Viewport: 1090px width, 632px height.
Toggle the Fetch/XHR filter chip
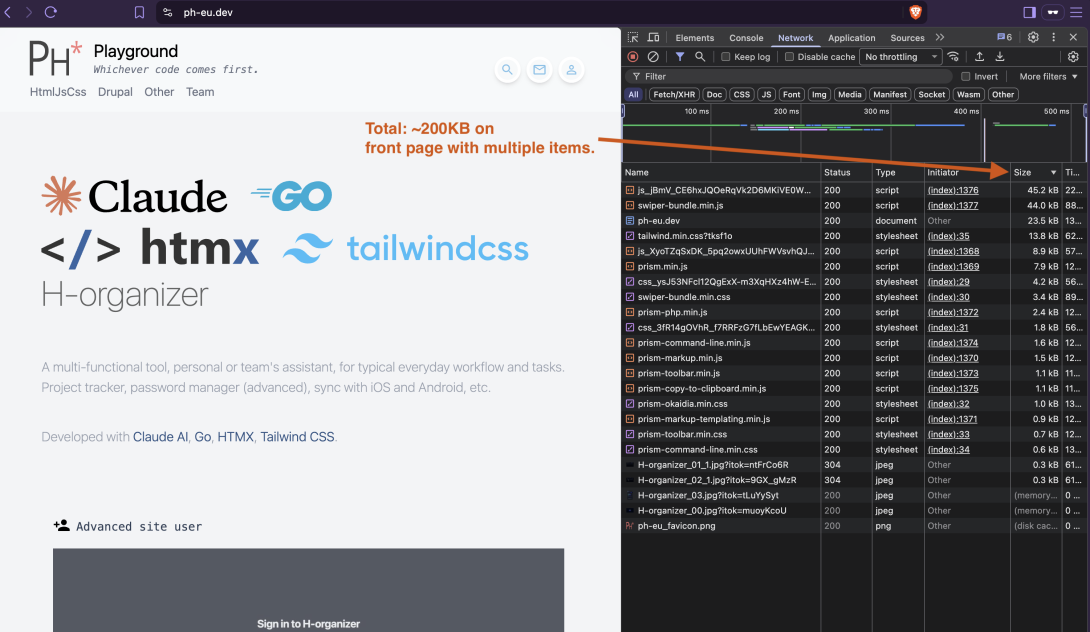(674, 95)
